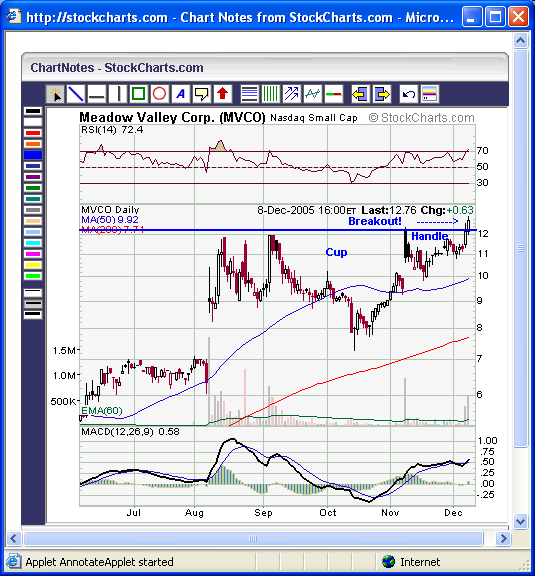Select the blue horizontal parallel lines tool
The width and height of the screenshot is (535, 576).
[x=249, y=94]
